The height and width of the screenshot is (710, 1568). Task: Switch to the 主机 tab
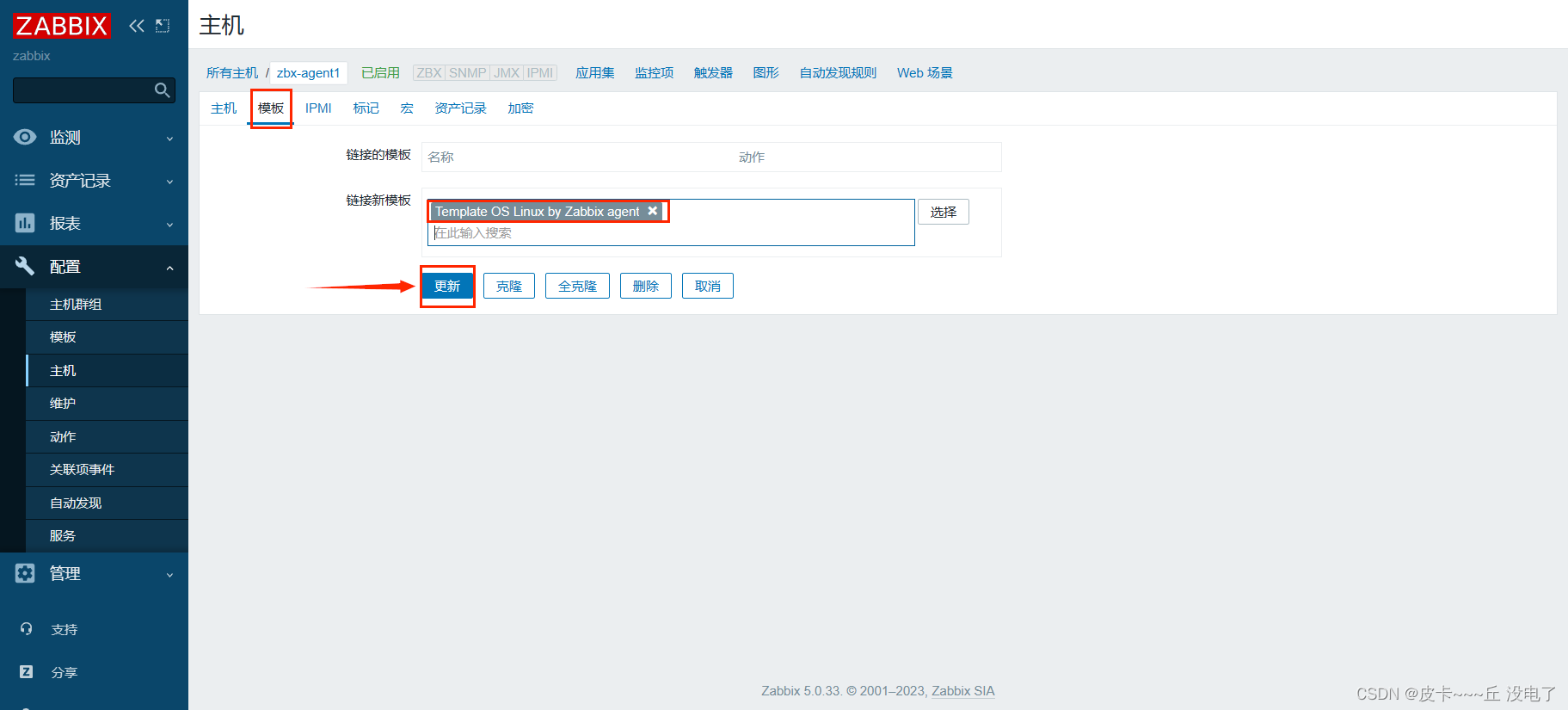coord(224,108)
